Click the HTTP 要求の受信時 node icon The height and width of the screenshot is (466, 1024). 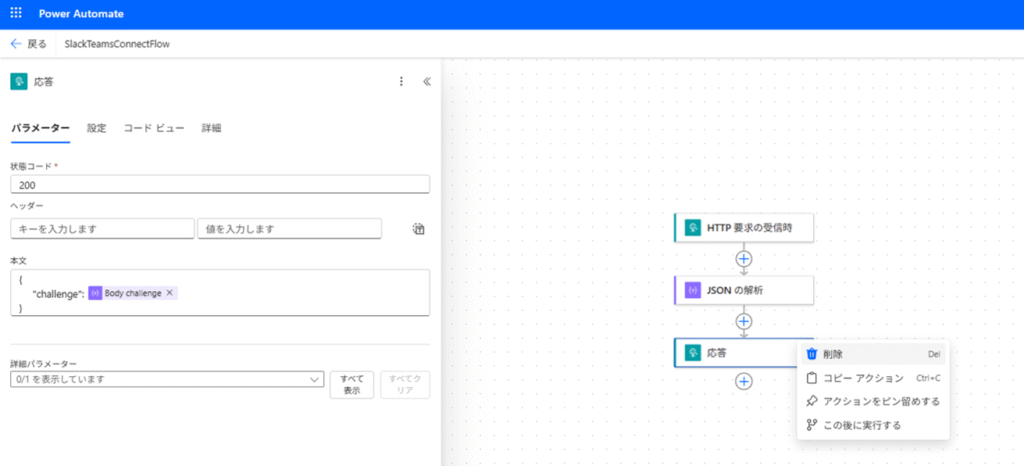coord(692,228)
